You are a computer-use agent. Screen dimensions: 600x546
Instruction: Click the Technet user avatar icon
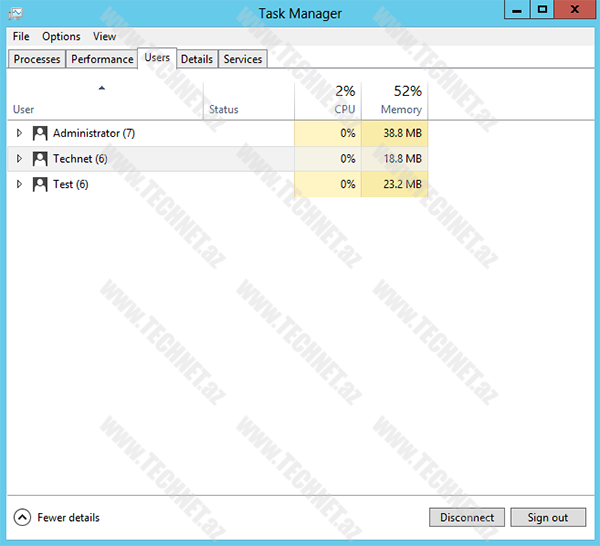[x=40, y=159]
